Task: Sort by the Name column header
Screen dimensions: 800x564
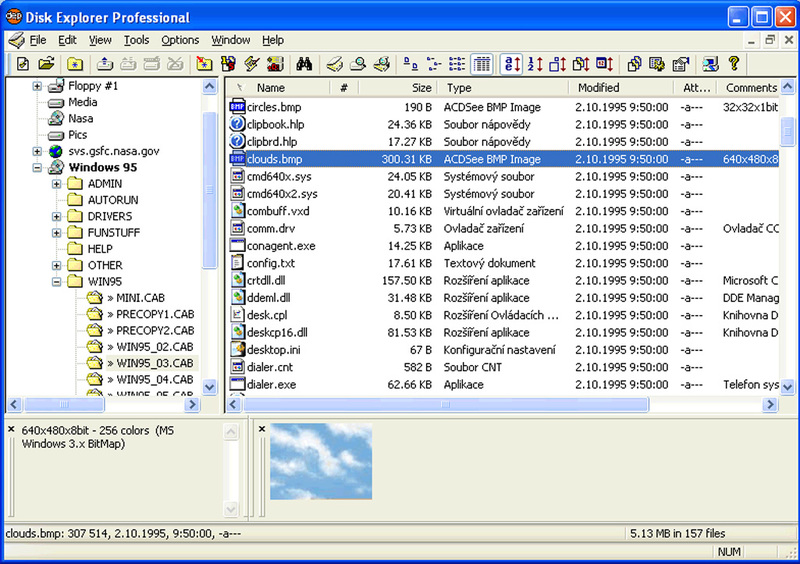Action: click(x=278, y=88)
